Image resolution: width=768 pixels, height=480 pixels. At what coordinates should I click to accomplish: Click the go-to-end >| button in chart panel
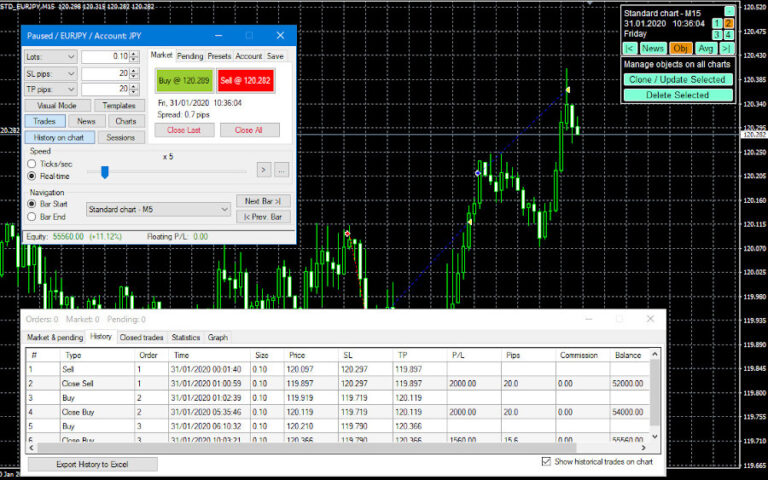pos(727,48)
